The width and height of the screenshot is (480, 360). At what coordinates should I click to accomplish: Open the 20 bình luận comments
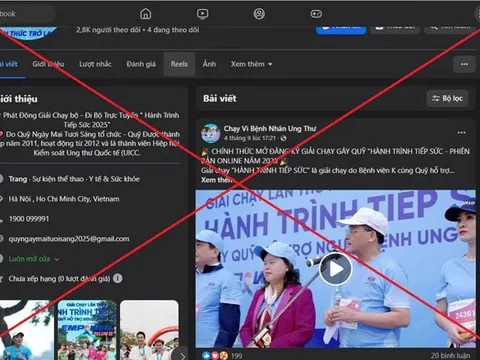[450, 355]
